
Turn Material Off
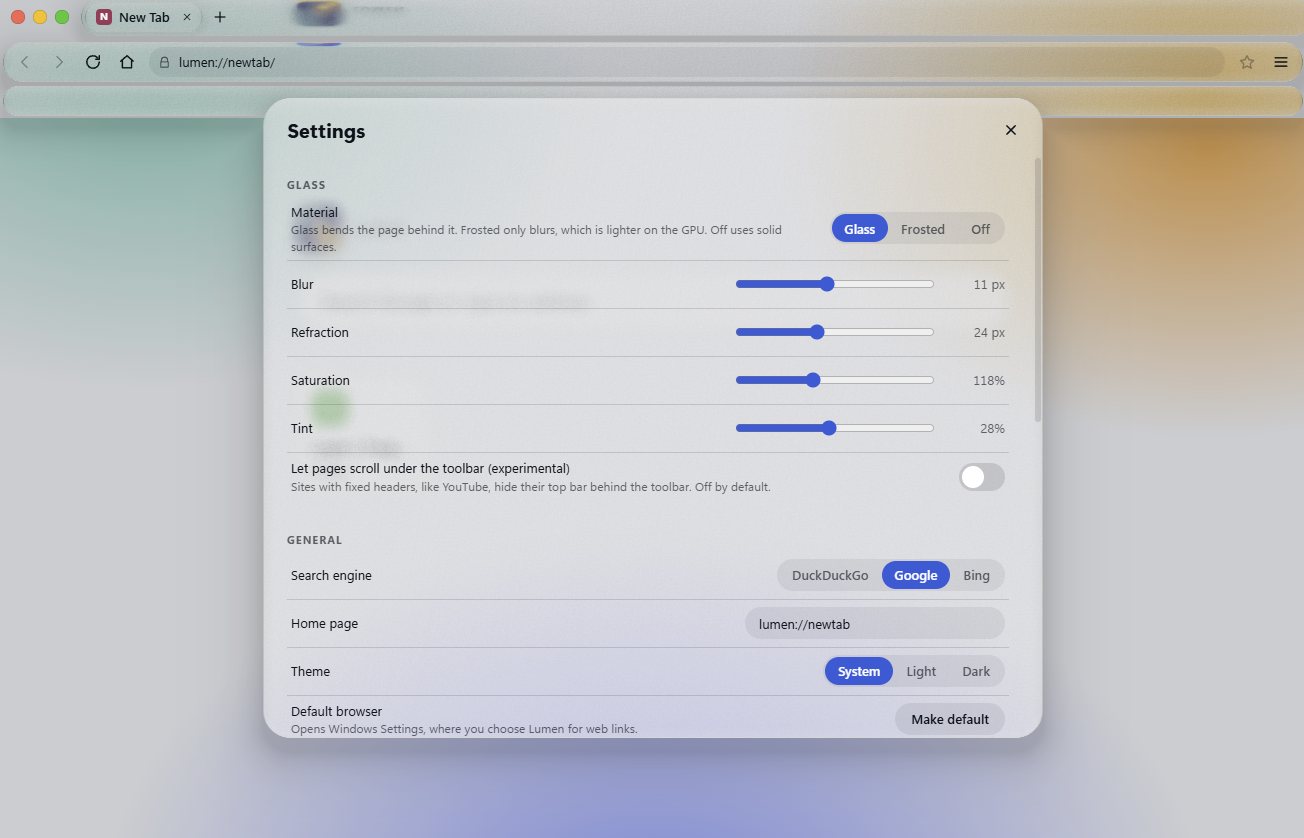[x=980, y=229]
